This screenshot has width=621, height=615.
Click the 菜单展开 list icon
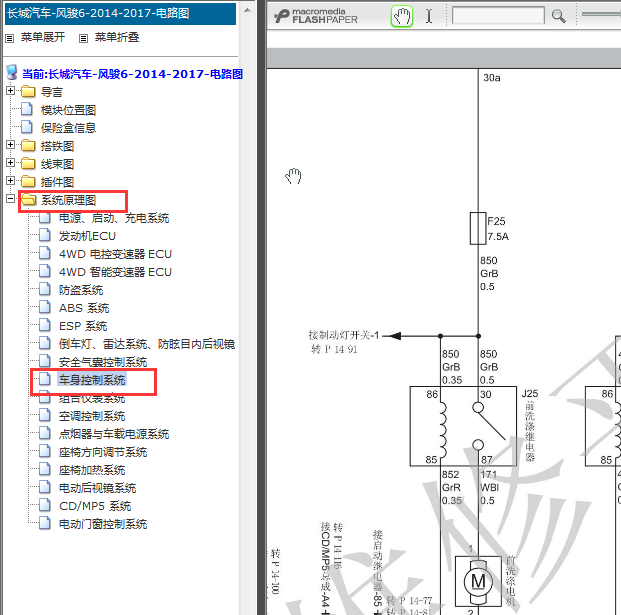10,38
